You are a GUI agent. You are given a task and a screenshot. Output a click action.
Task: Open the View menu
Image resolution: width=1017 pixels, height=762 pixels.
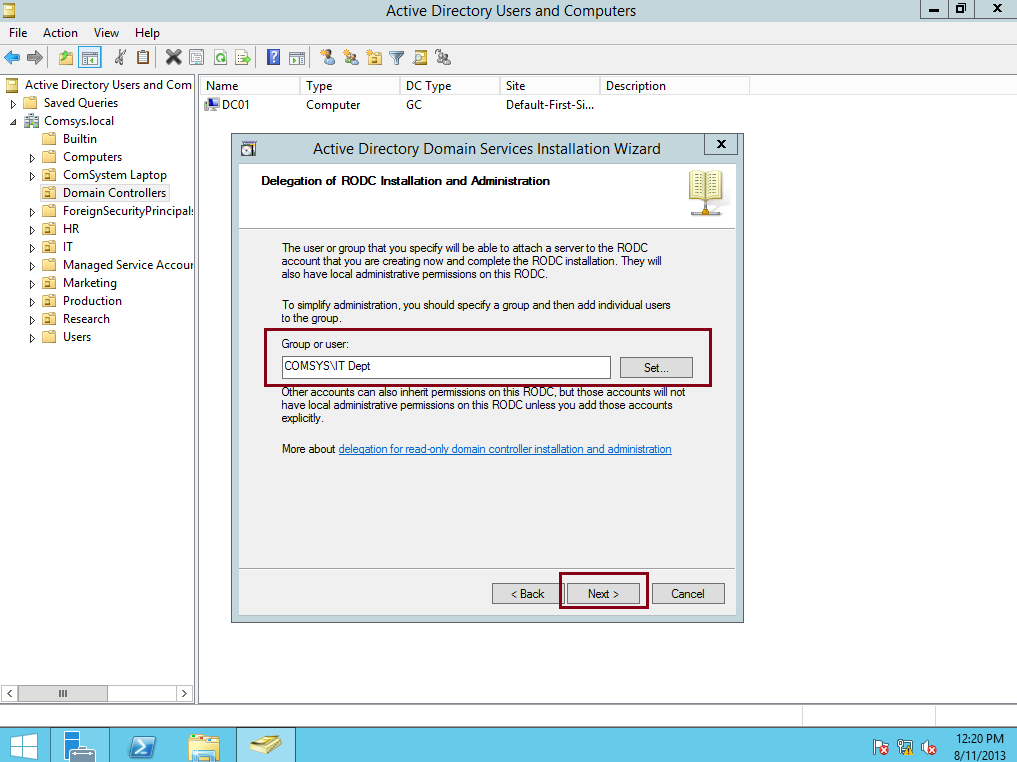(105, 32)
